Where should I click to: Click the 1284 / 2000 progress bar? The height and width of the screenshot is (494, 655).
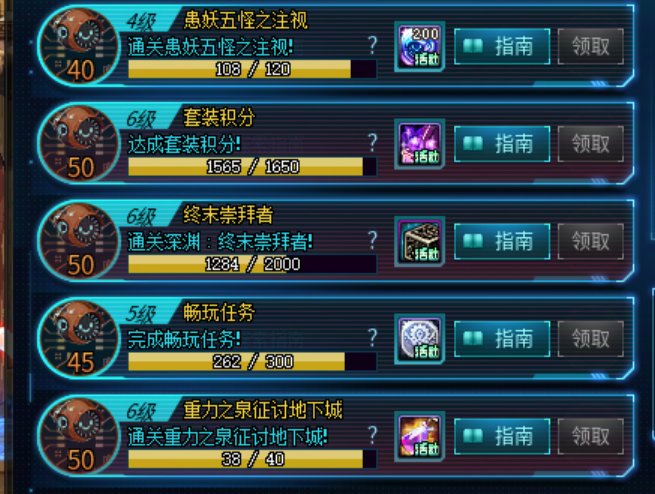point(252,264)
